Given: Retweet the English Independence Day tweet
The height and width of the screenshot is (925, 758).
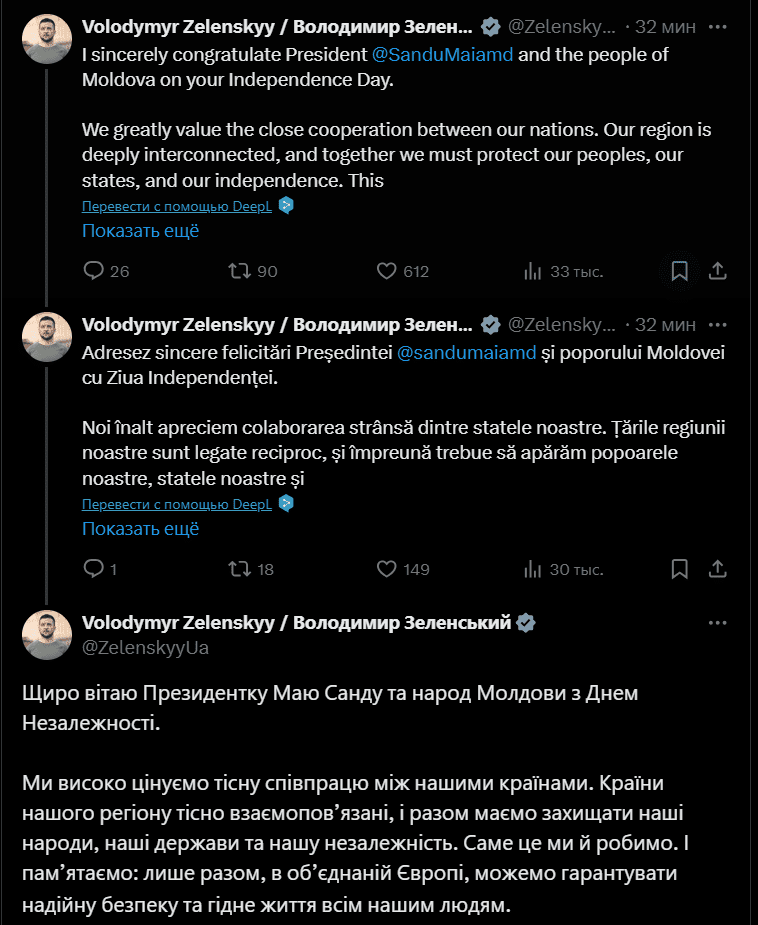Looking at the screenshot, I should coord(240,271).
